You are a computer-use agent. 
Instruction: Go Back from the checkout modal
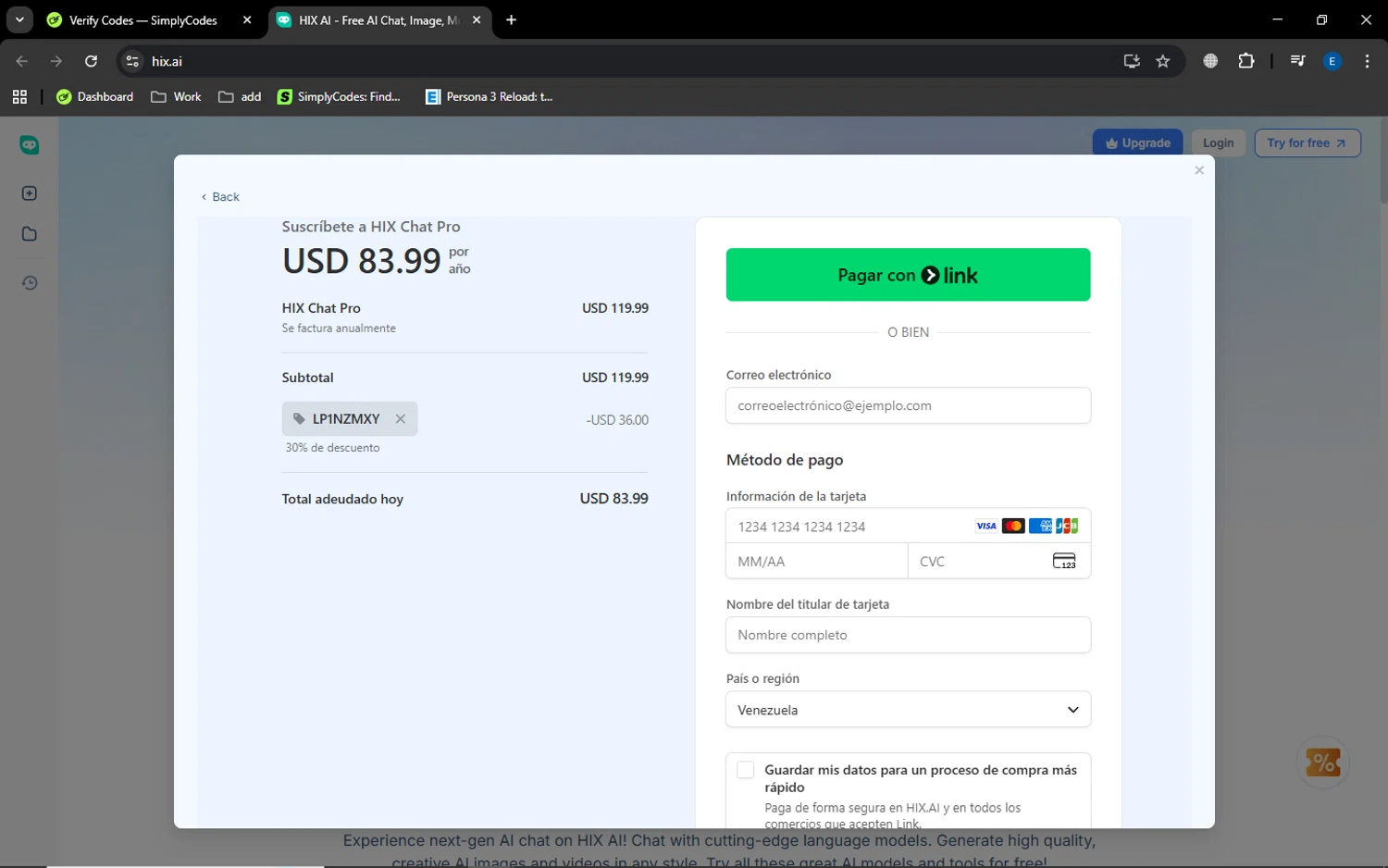(x=220, y=197)
